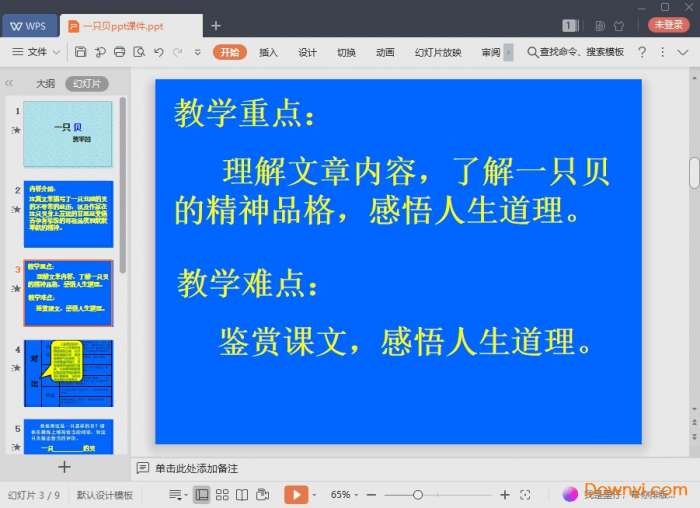Collapse the slide panel with double chevron

tap(9, 83)
